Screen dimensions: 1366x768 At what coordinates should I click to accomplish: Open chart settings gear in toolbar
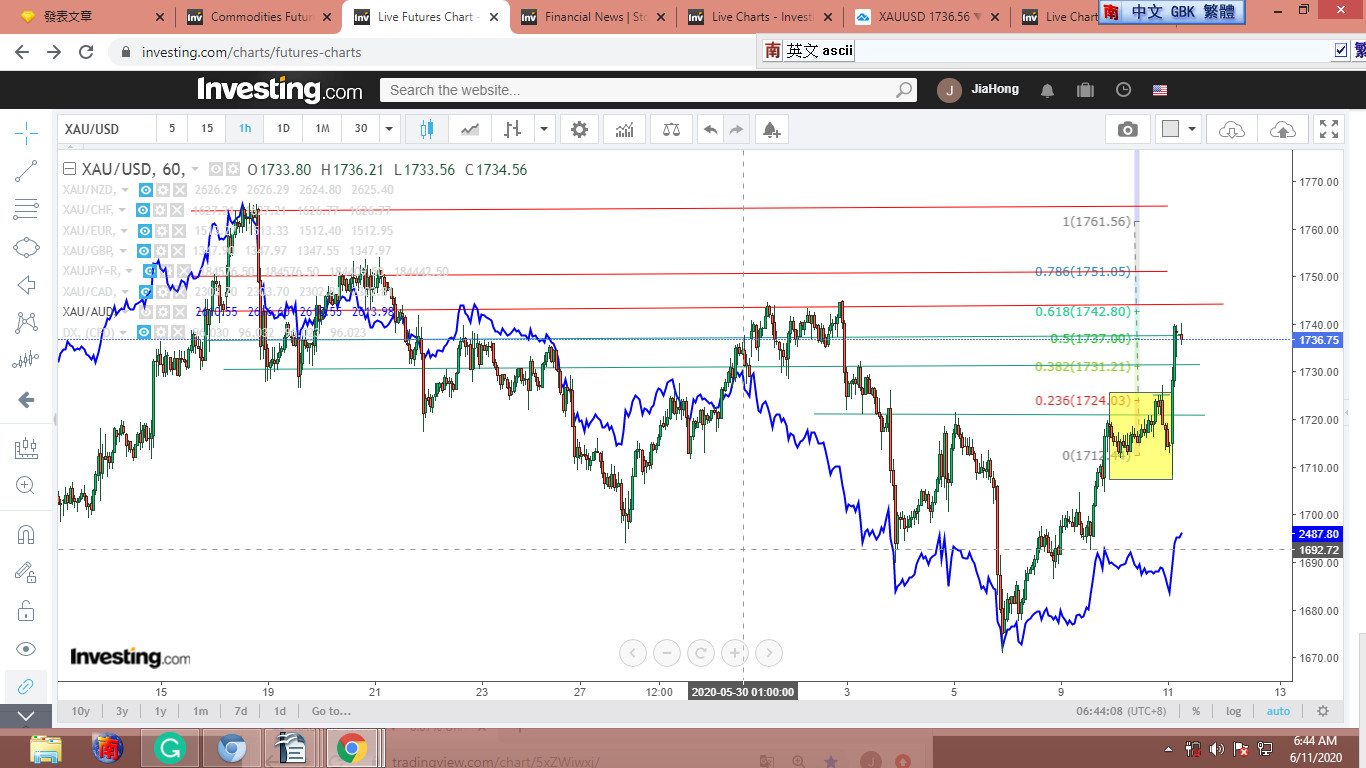(579, 129)
